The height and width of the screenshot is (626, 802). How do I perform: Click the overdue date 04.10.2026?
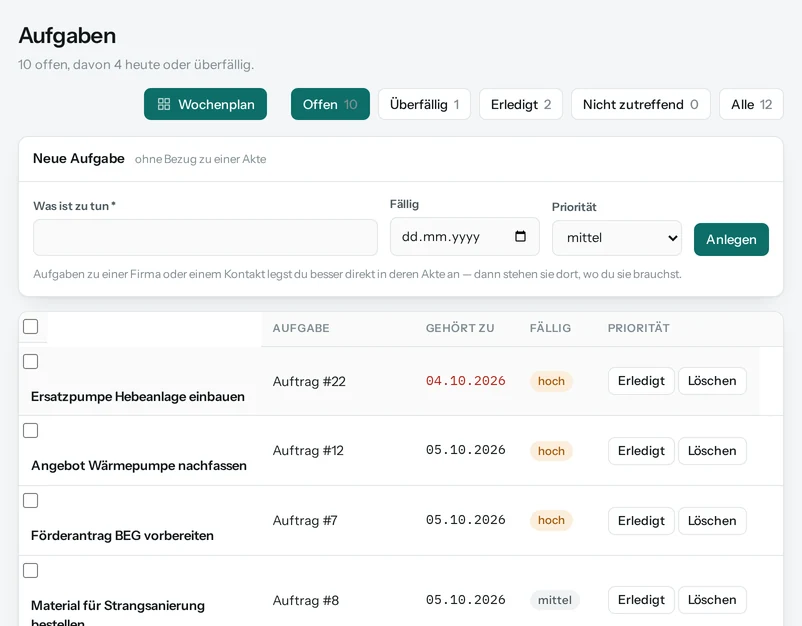tap(465, 381)
